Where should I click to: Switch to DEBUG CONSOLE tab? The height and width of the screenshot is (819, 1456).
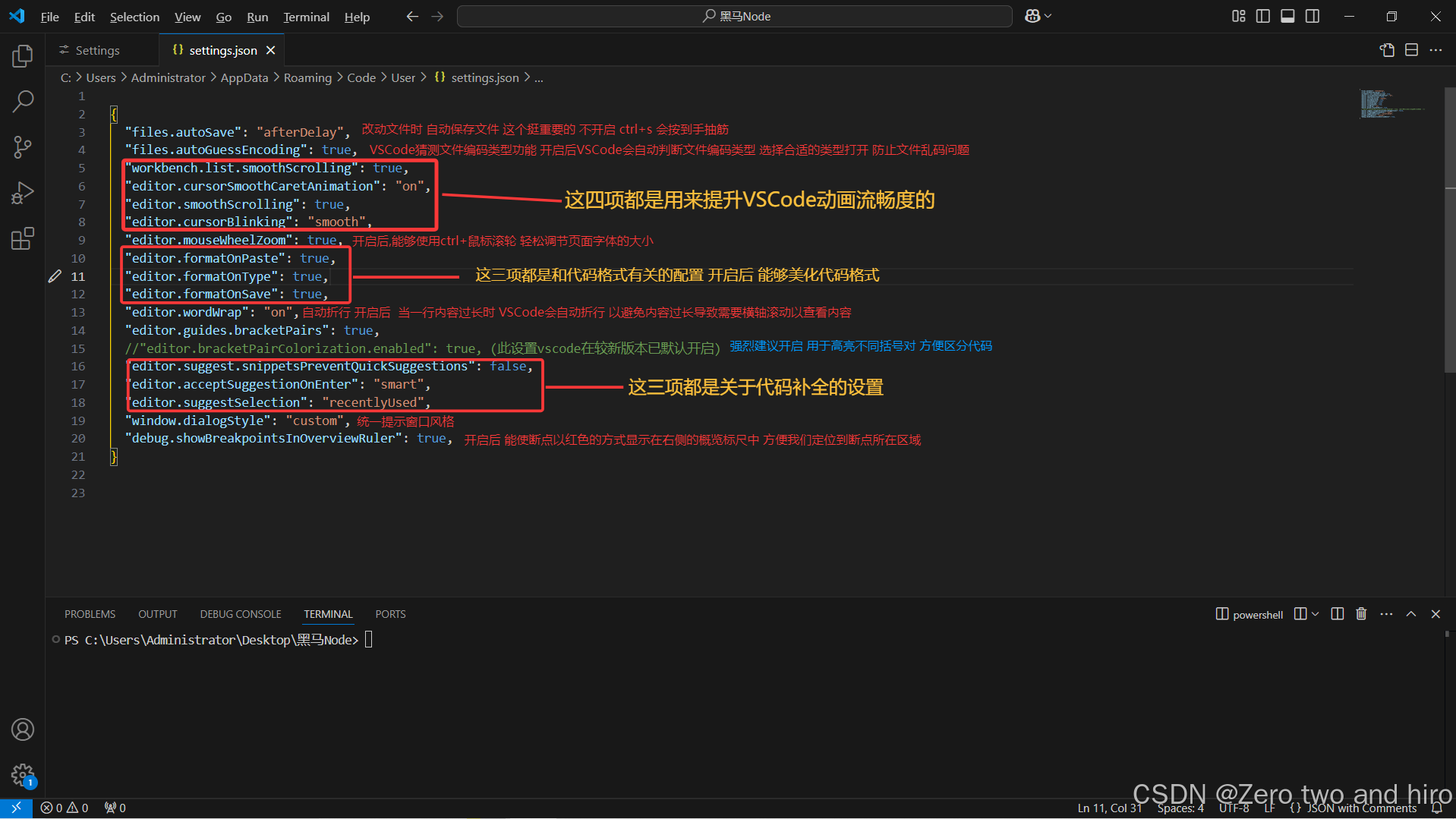point(241,614)
